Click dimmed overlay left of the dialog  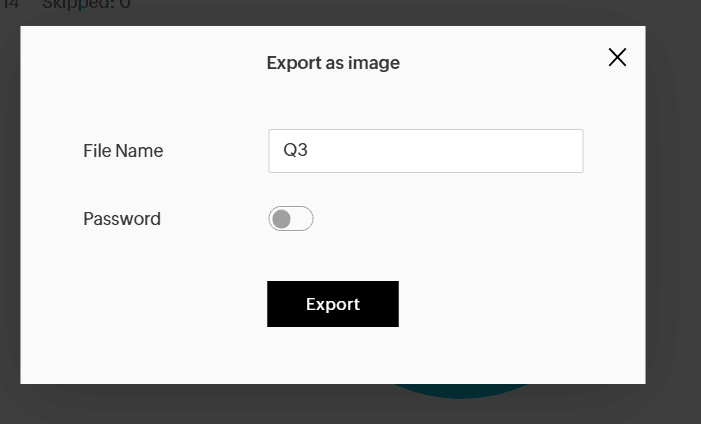(9, 200)
